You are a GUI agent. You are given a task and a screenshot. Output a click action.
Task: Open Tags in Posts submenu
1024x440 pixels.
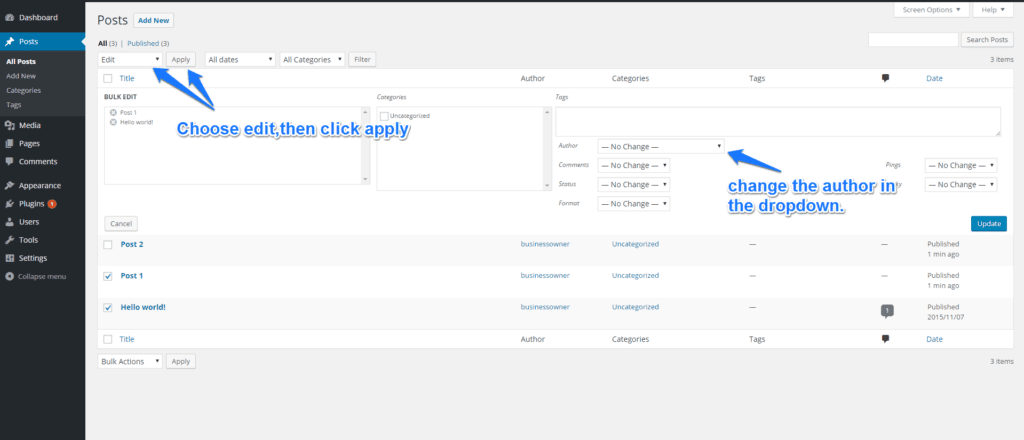(x=13, y=105)
